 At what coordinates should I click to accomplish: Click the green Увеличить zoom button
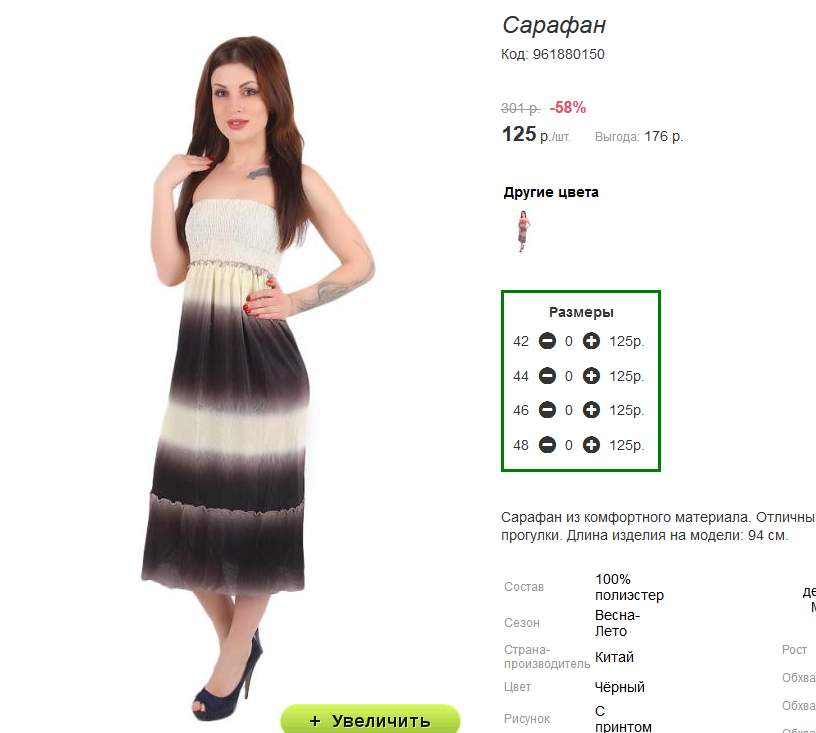tap(370, 720)
